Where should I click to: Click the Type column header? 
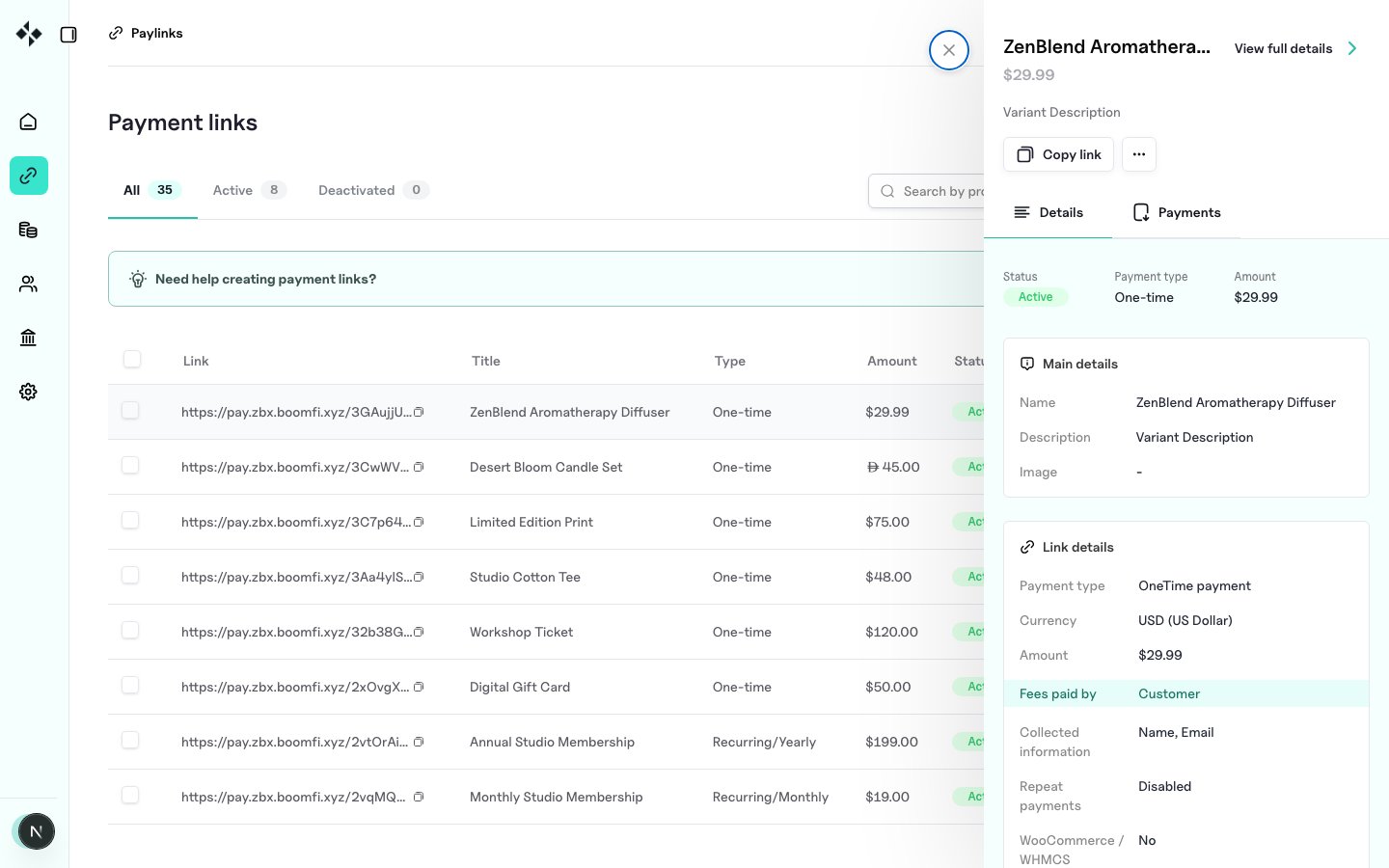point(730,361)
